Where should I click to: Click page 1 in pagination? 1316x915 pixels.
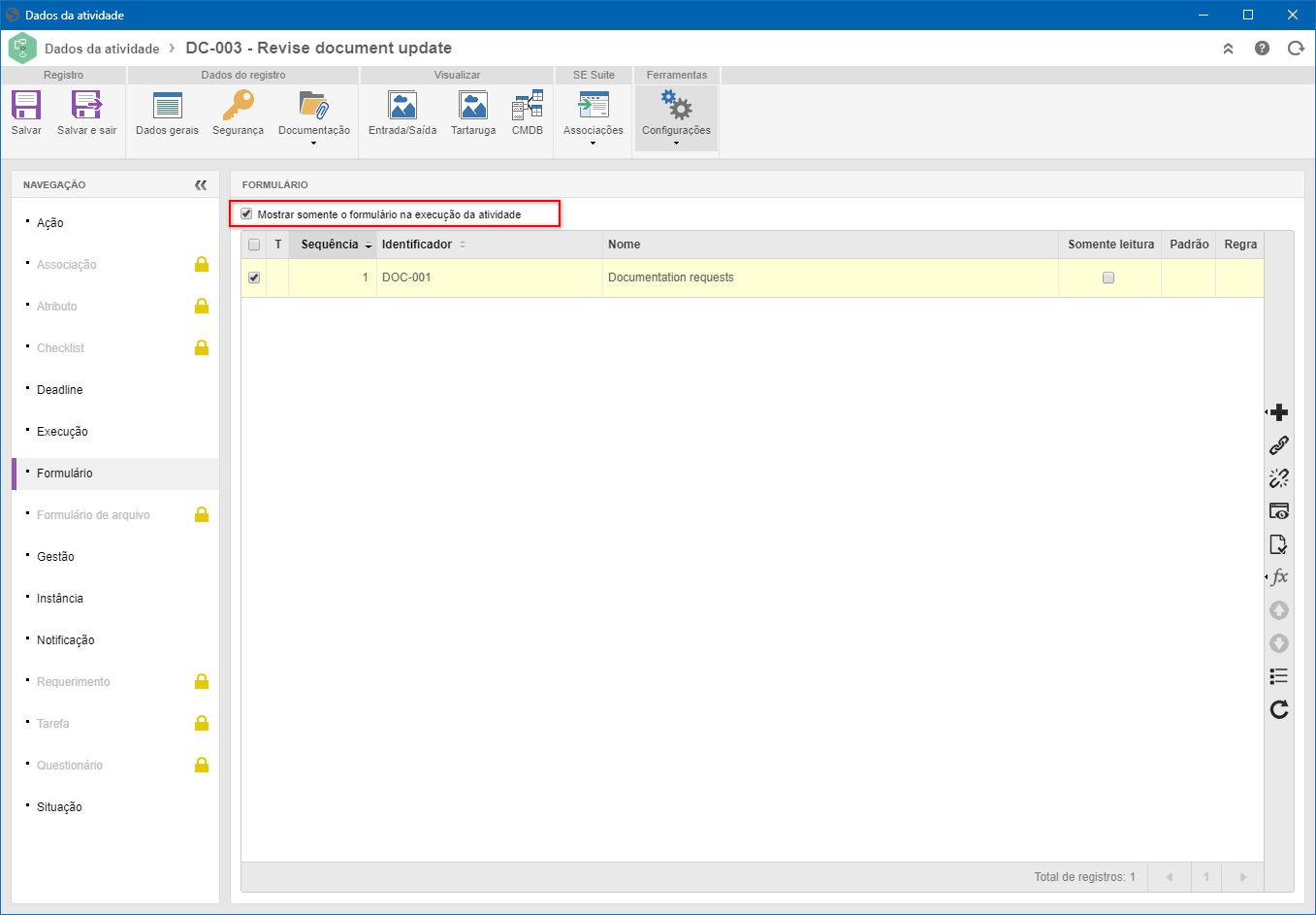tap(1206, 877)
